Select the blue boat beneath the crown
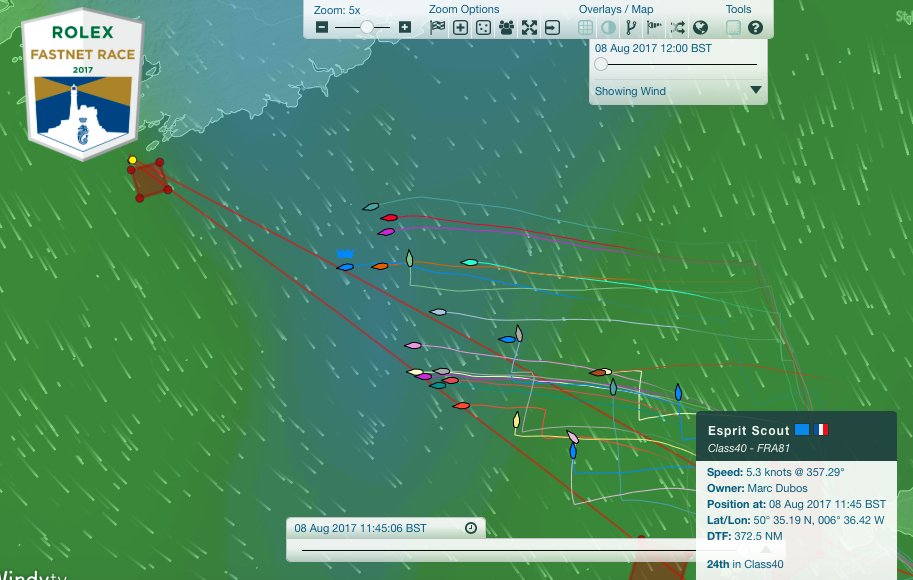 pos(345,267)
